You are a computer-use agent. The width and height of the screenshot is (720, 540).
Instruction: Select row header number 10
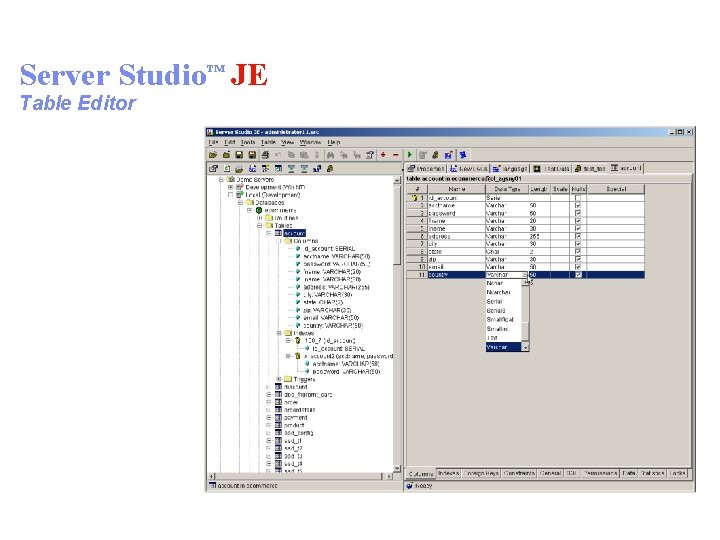click(417, 267)
